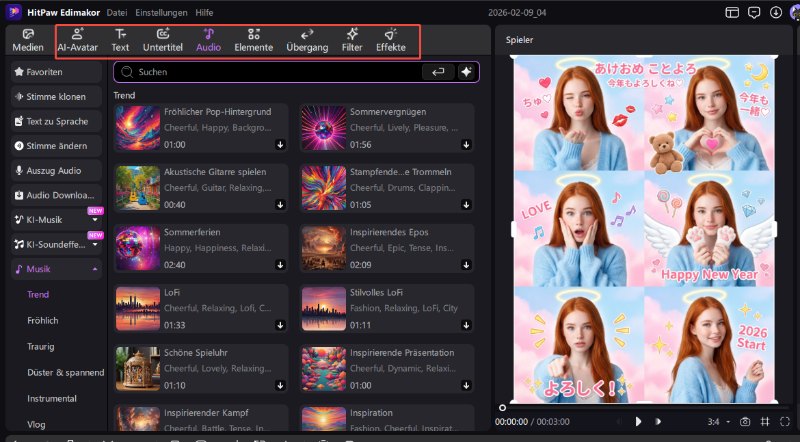Open Auszug Audio option
The width and height of the screenshot is (800, 442).
click(56, 170)
